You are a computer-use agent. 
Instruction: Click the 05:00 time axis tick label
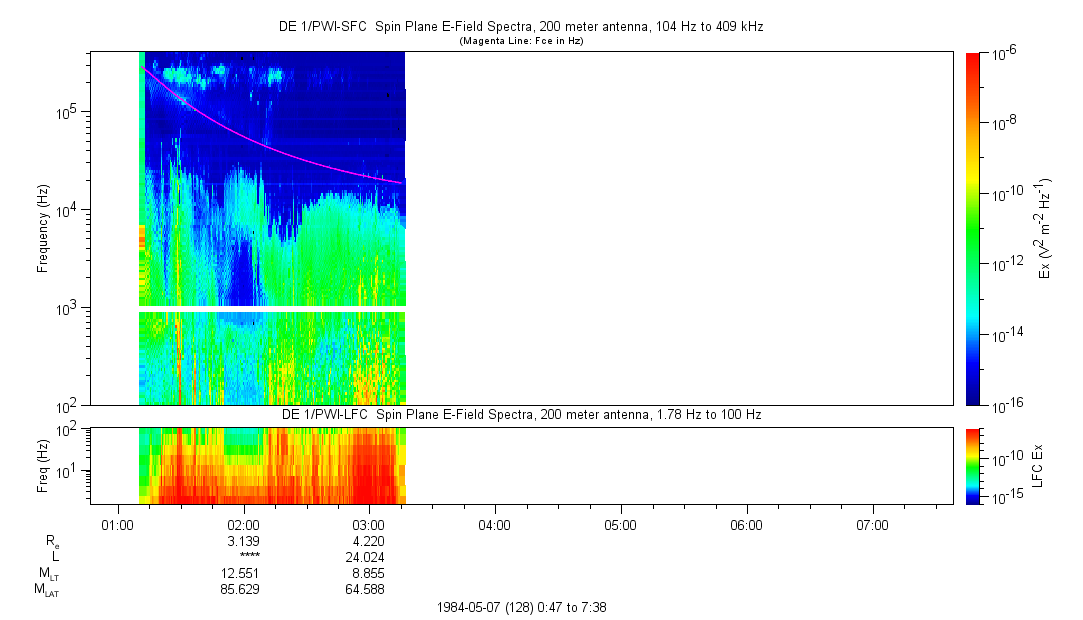621,524
